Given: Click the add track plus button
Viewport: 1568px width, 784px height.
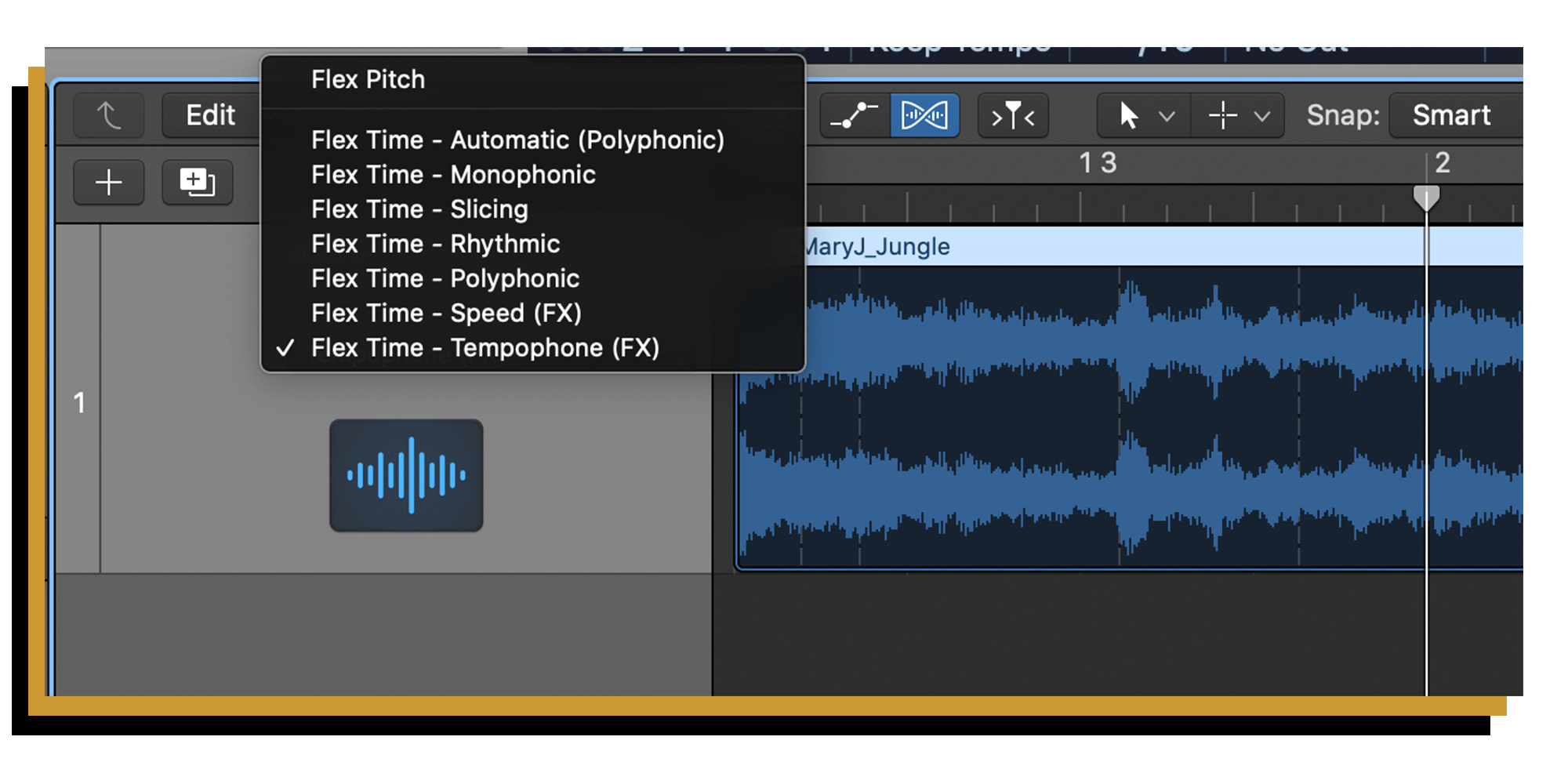Looking at the screenshot, I should point(108,183).
